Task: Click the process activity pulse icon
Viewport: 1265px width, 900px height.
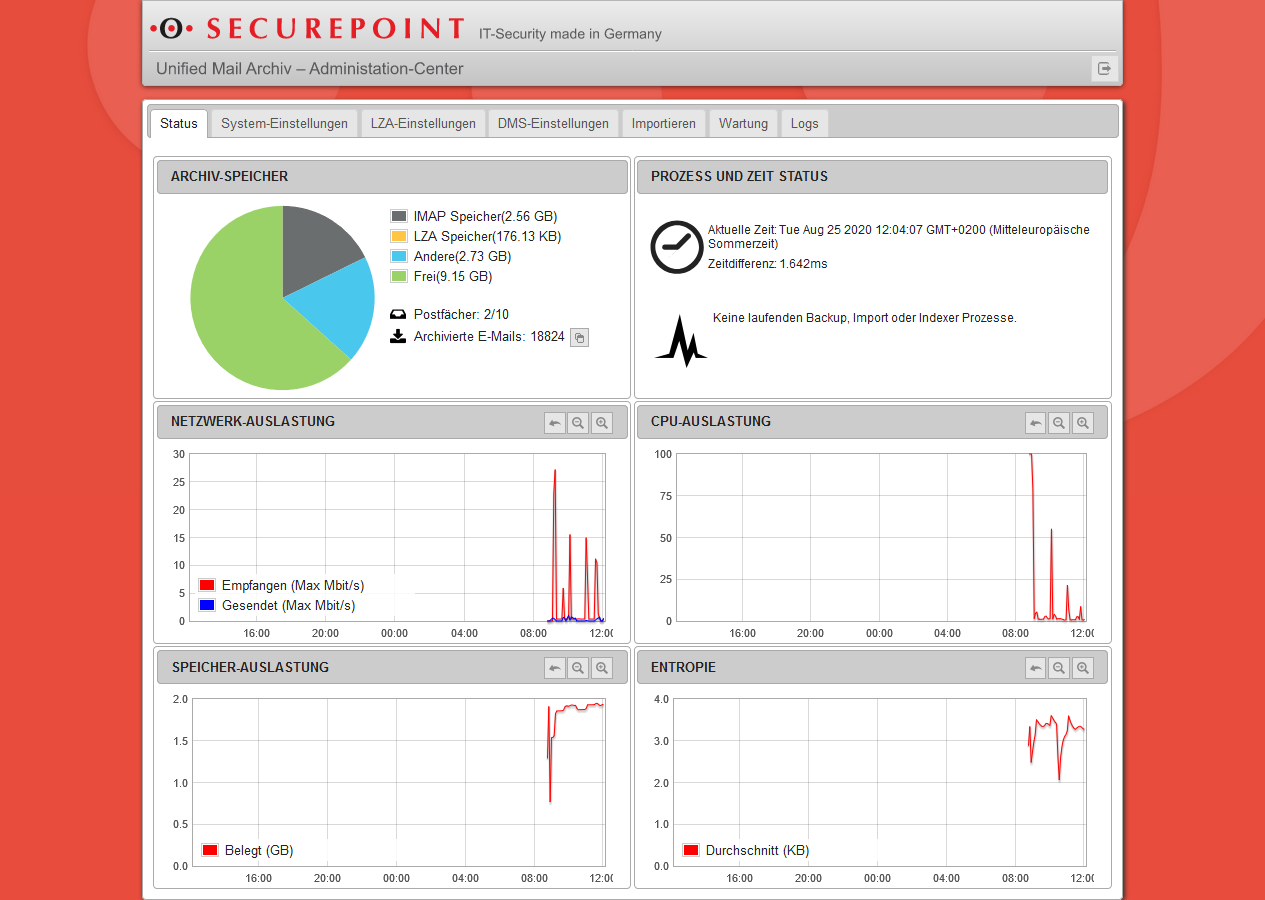Action: [681, 342]
